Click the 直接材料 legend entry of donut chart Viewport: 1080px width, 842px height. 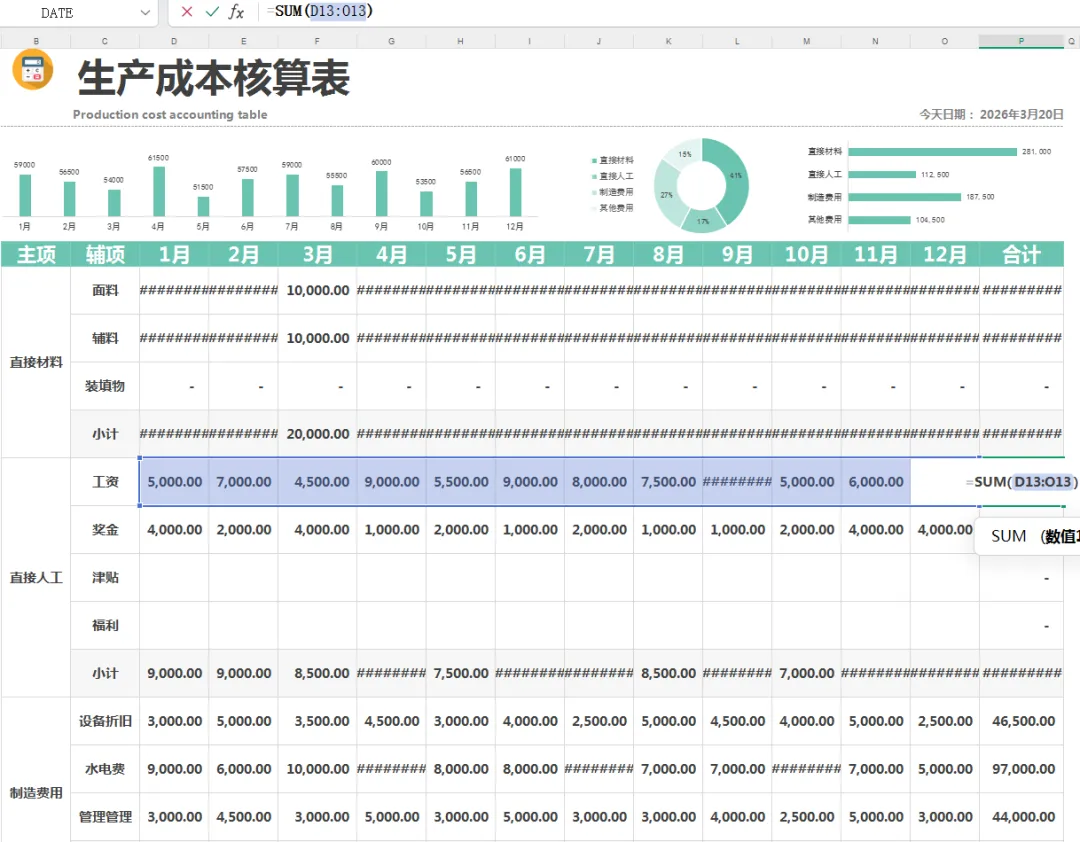[612, 160]
